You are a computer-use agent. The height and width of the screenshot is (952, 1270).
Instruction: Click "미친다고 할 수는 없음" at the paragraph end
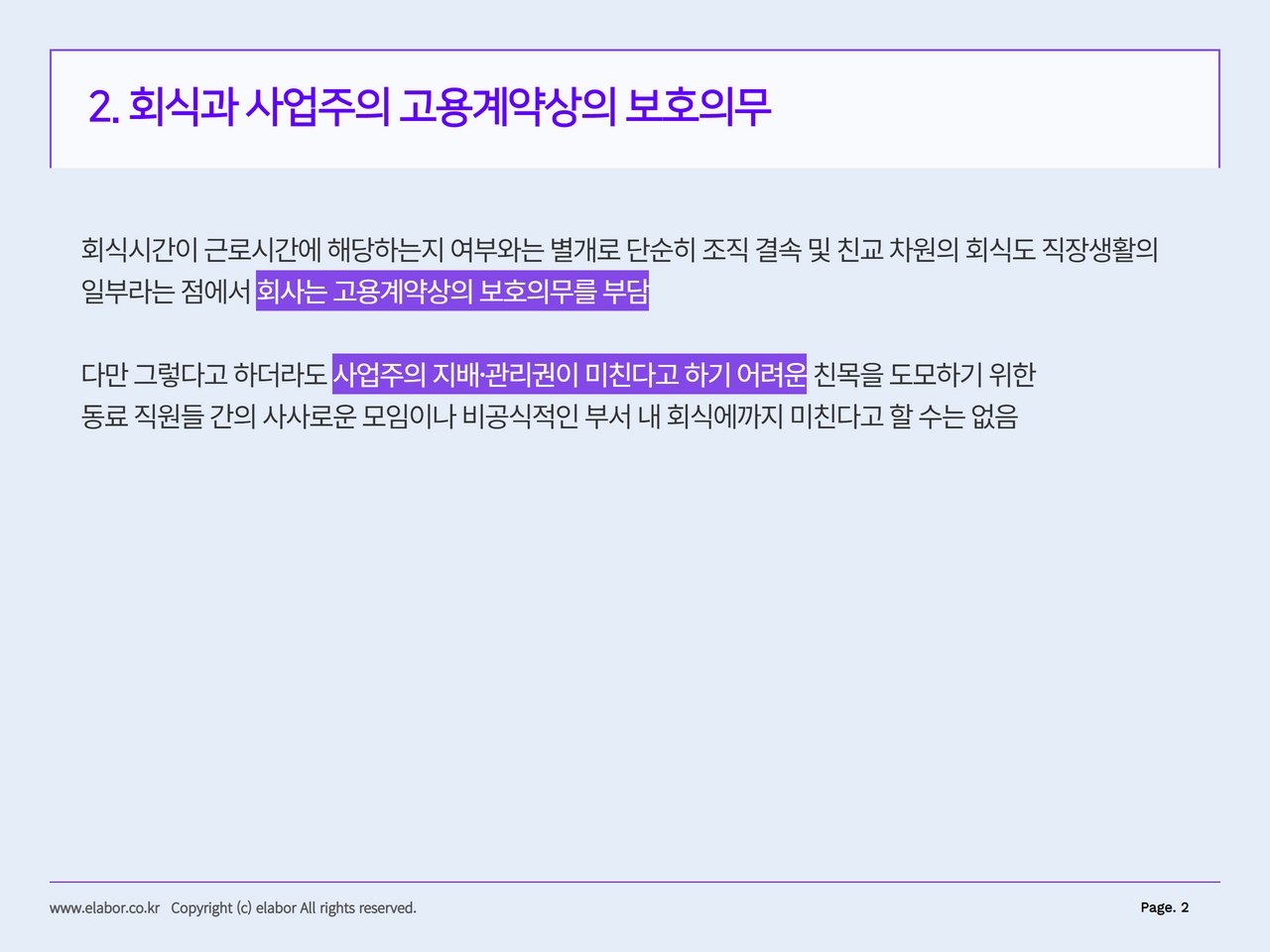pyautogui.click(x=904, y=416)
